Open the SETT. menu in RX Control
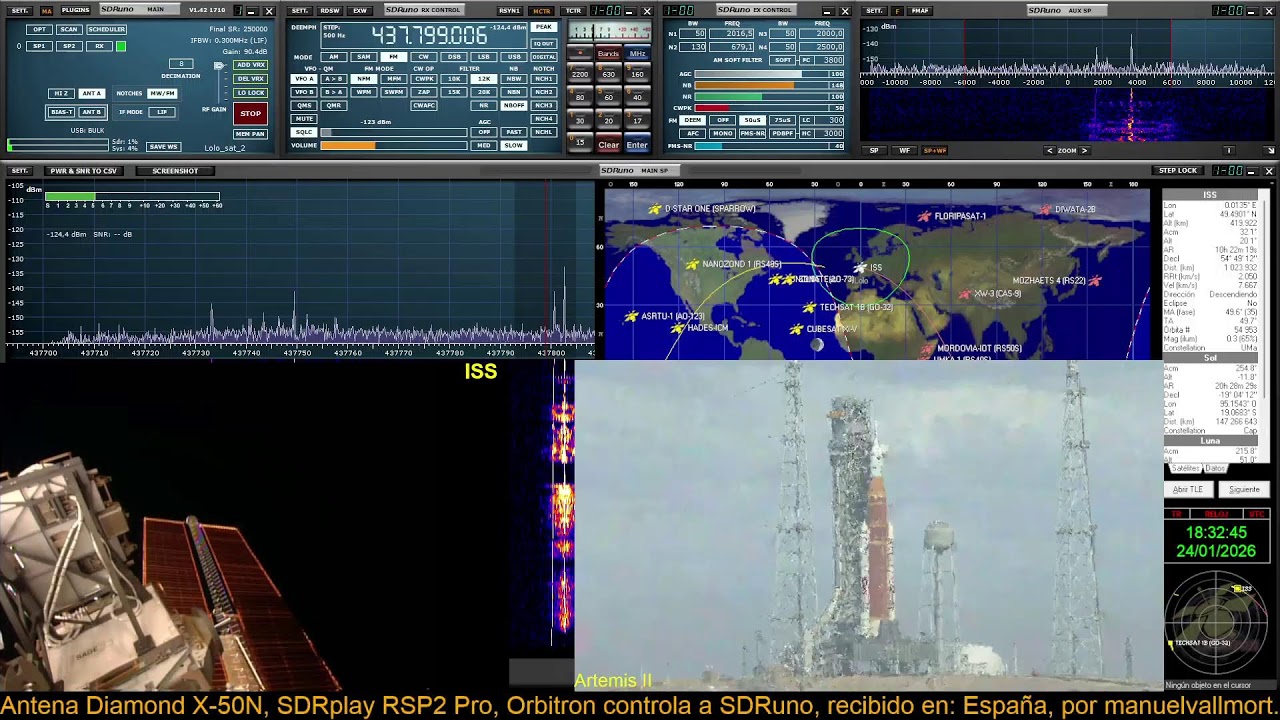 (x=299, y=11)
